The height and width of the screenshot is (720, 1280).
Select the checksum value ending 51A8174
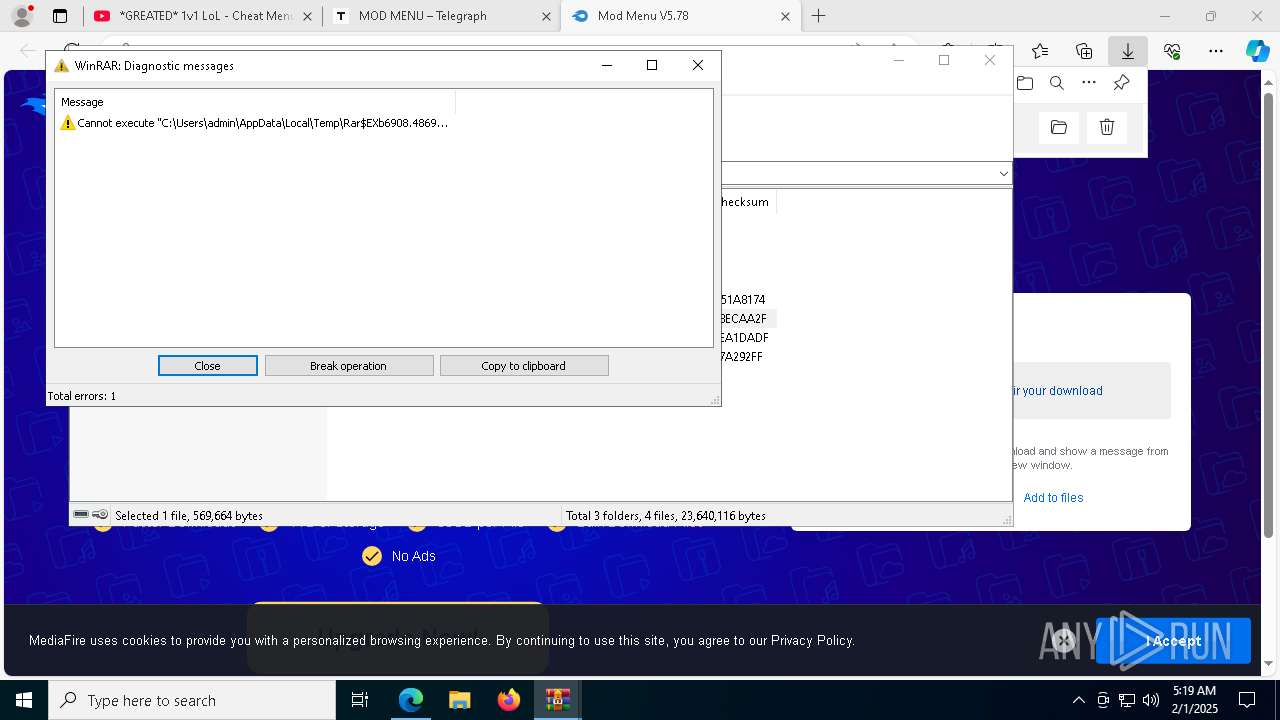743,300
